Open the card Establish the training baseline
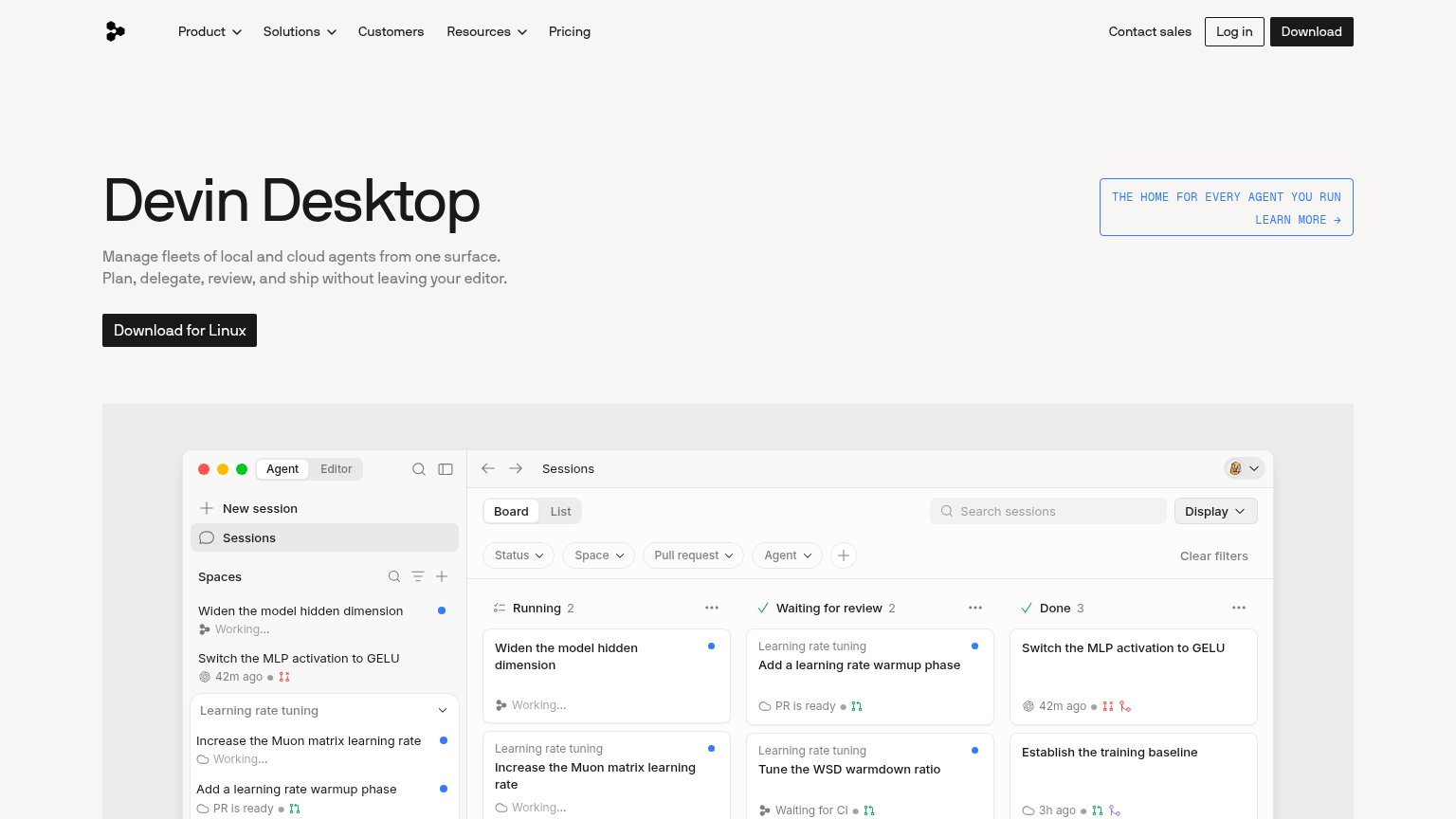This screenshot has width=1456, height=819. click(x=1134, y=775)
